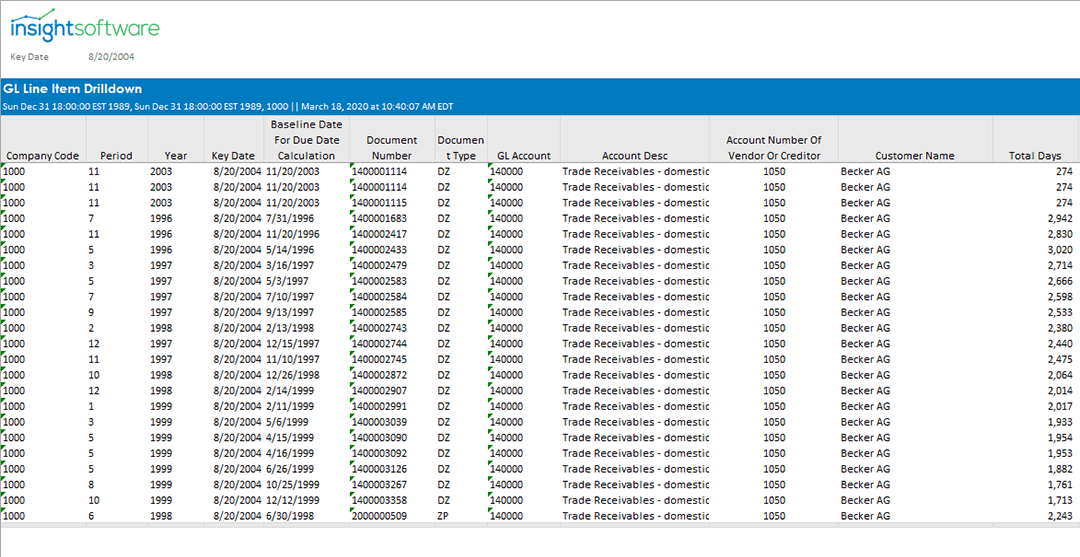1080x557 pixels.
Task: Select baseline date 12/26/1998
Action: pos(293,375)
